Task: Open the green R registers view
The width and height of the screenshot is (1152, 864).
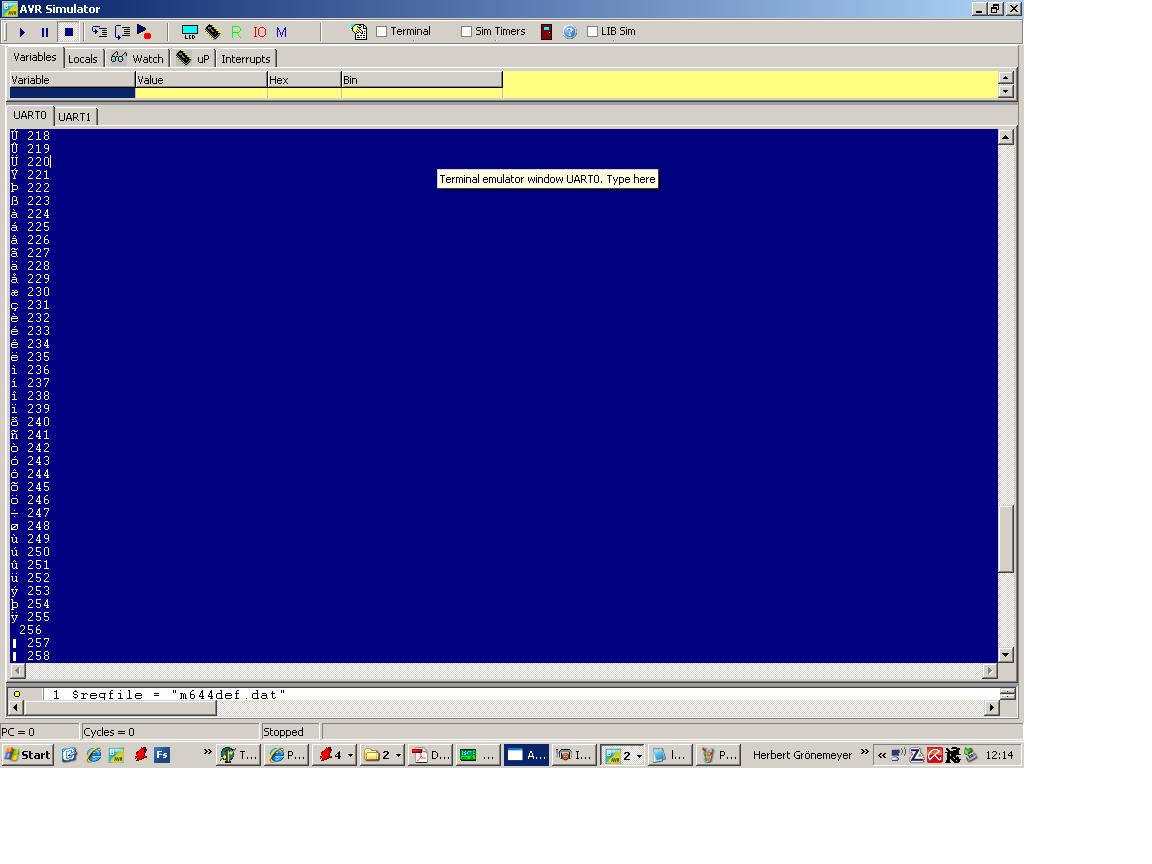Action: (236, 32)
